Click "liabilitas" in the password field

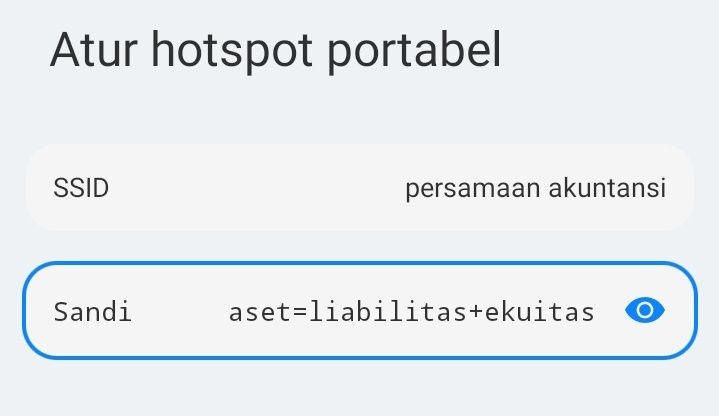pos(385,312)
